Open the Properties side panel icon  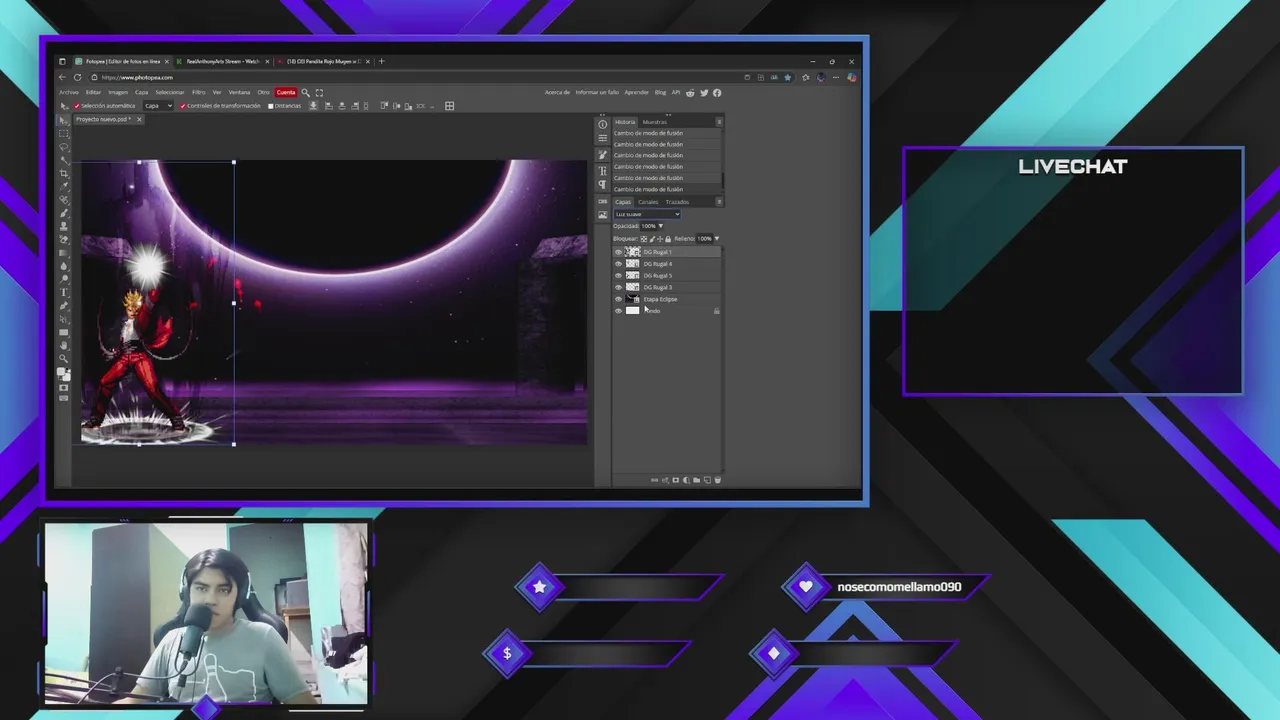point(602,138)
